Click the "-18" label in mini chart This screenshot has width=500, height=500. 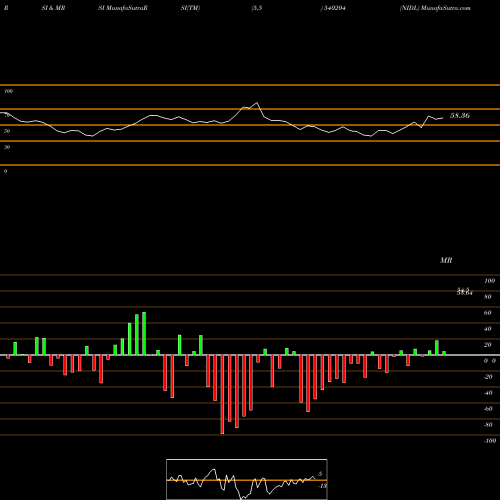click(322, 486)
